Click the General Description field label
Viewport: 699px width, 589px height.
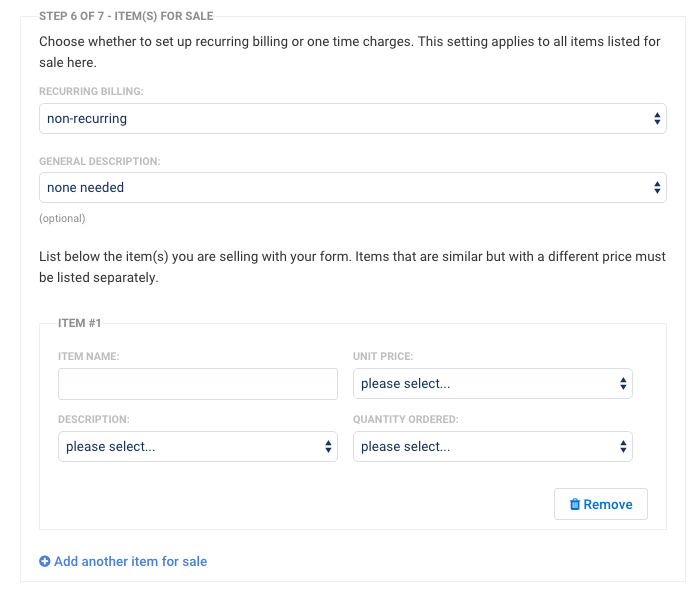pos(100,160)
